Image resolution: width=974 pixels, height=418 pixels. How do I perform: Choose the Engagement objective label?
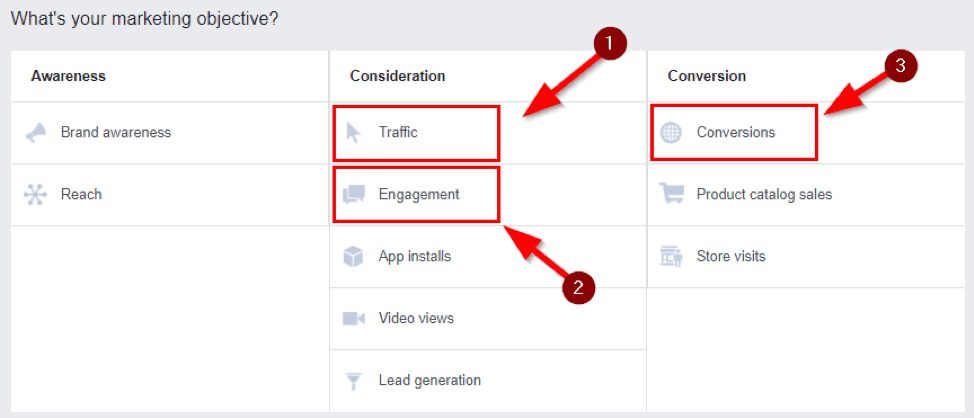419,194
